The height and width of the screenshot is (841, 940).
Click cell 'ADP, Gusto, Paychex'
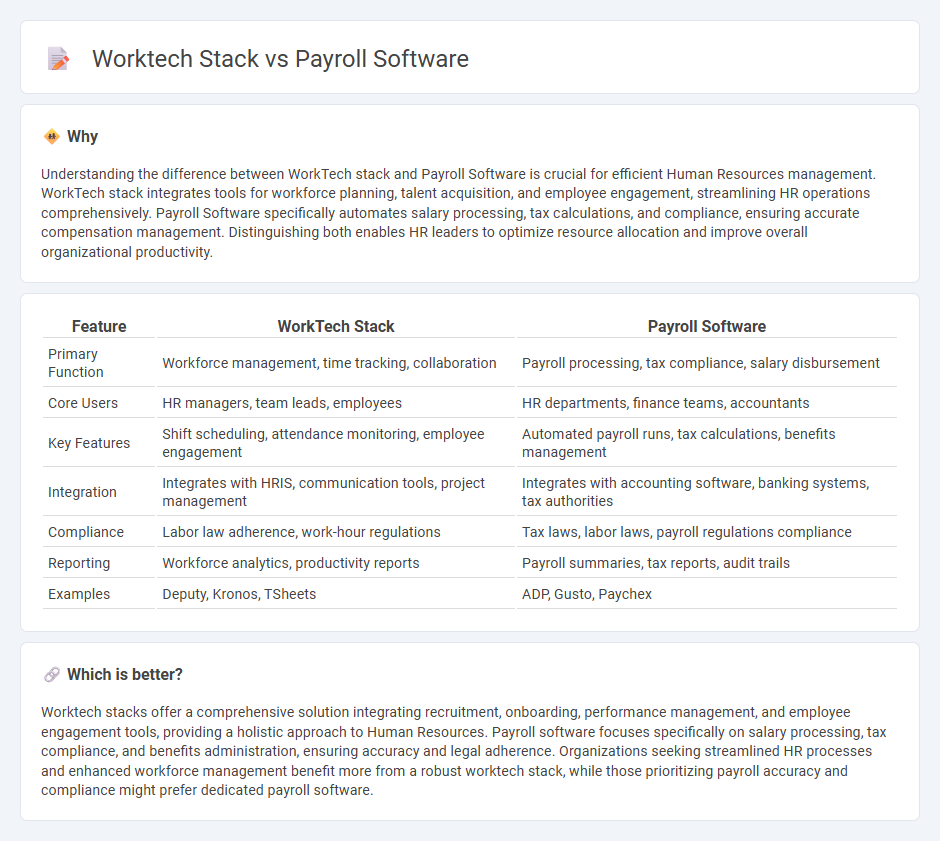tap(707, 595)
